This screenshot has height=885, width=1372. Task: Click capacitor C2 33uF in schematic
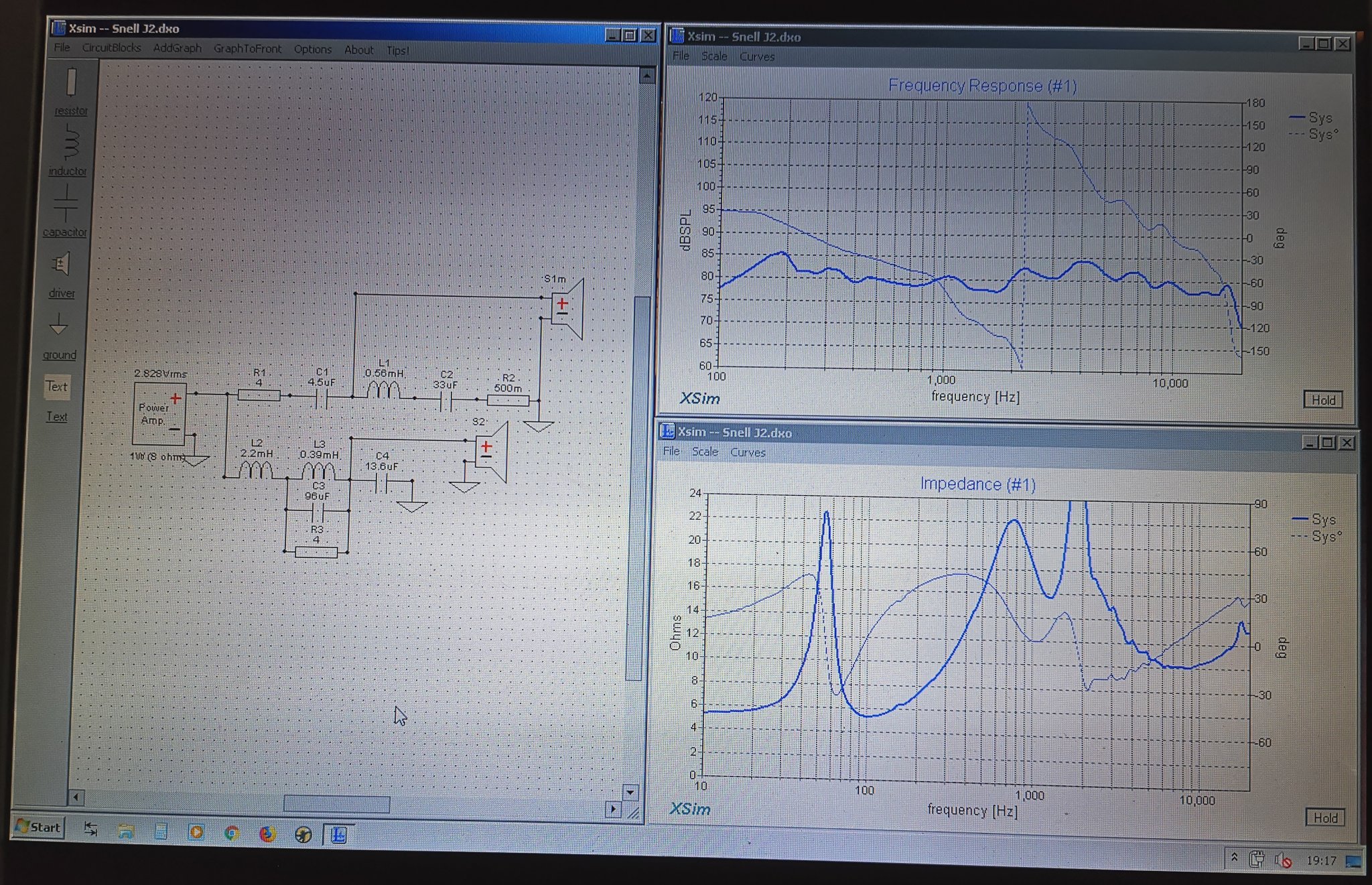click(445, 401)
